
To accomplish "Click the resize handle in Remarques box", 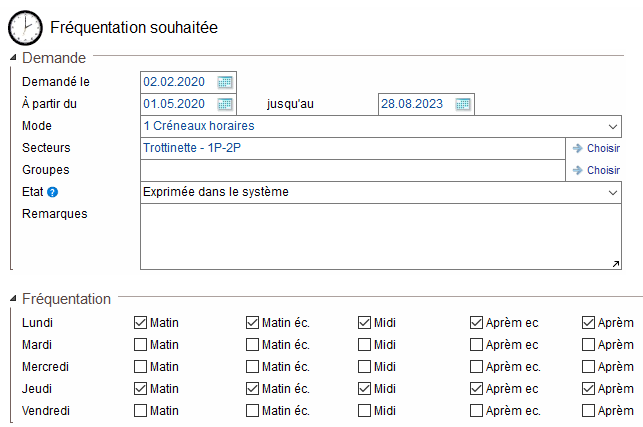I will pyautogui.click(x=615, y=263).
